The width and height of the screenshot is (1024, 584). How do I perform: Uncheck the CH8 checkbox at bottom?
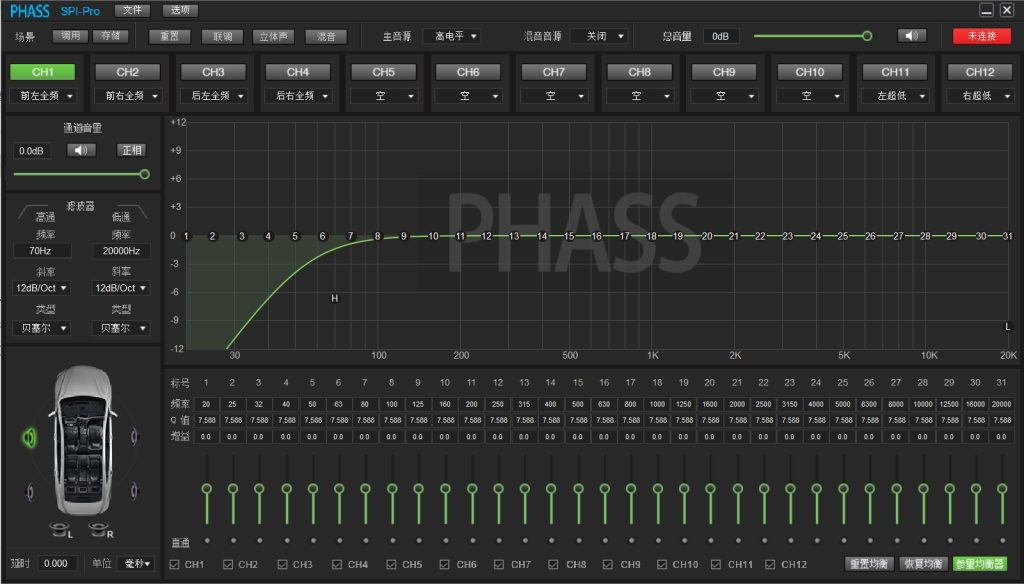[553, 564]
